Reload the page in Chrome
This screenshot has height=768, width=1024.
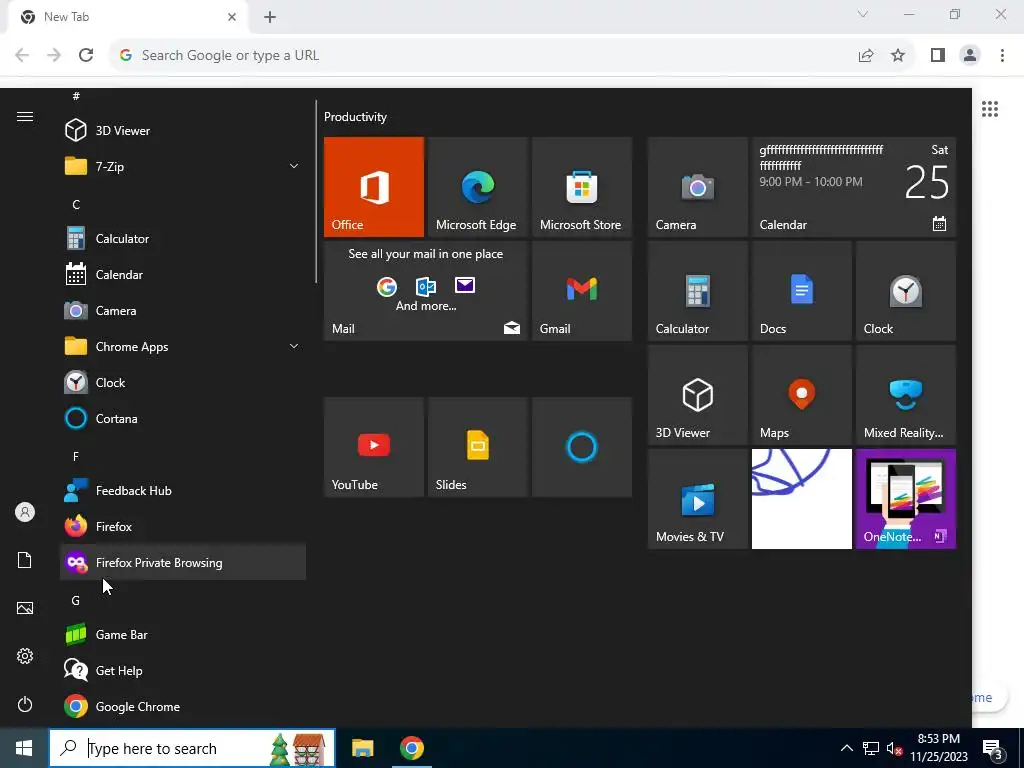tap(86, 56)
